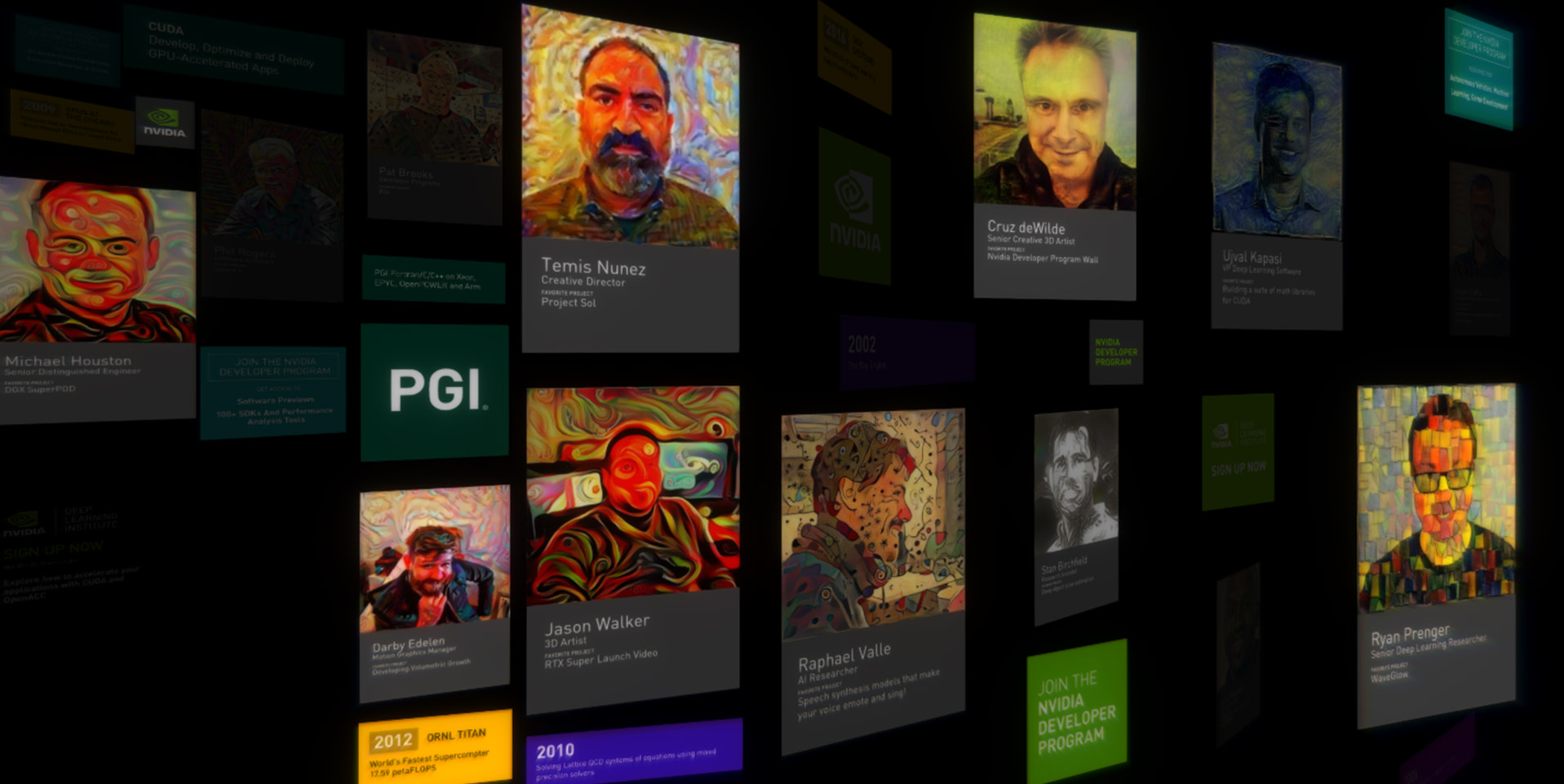1564x784 pixels.
Task: Click the name "Darby Edelen"
Action: [409, 644]
